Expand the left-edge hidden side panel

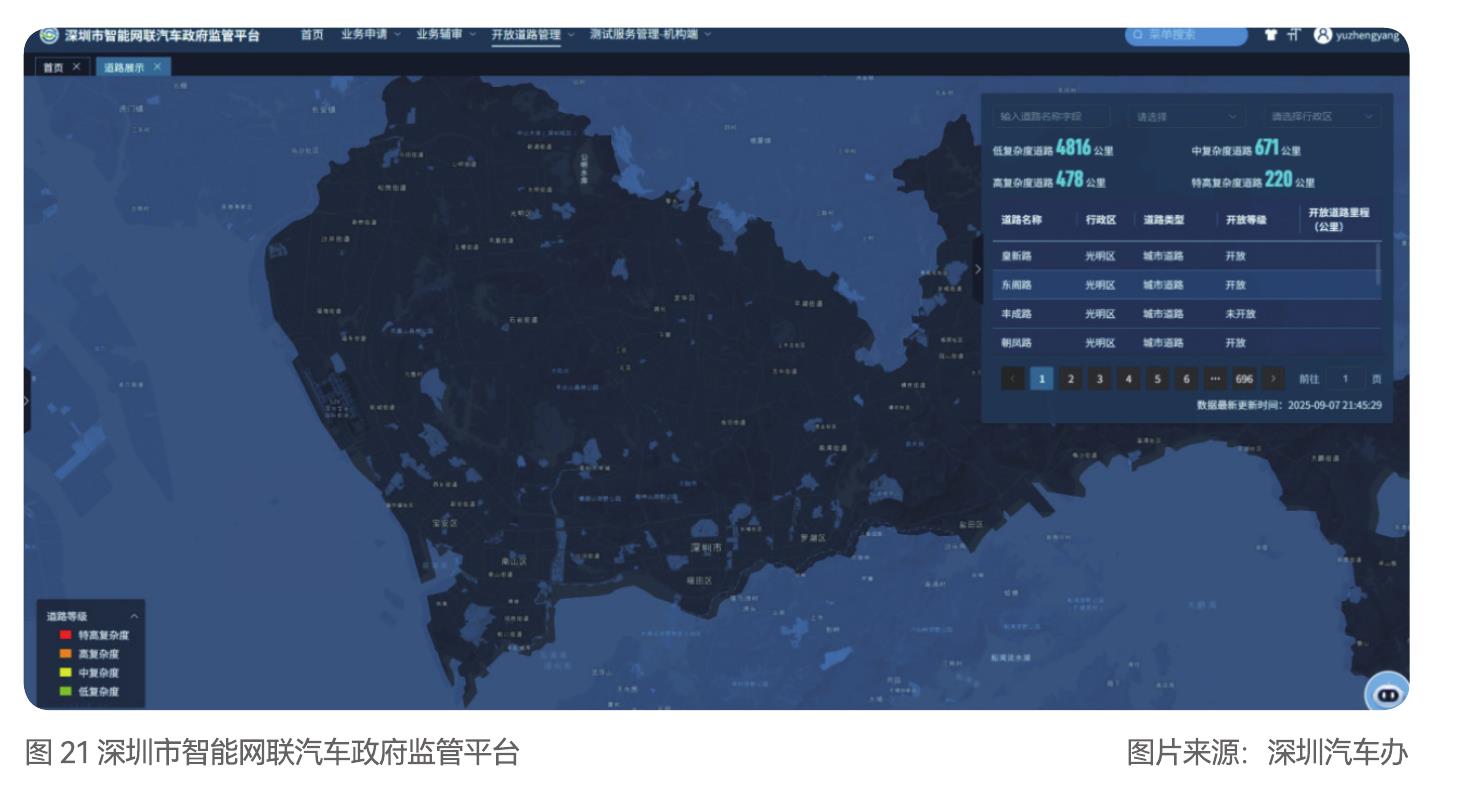(x=27, y=400)
